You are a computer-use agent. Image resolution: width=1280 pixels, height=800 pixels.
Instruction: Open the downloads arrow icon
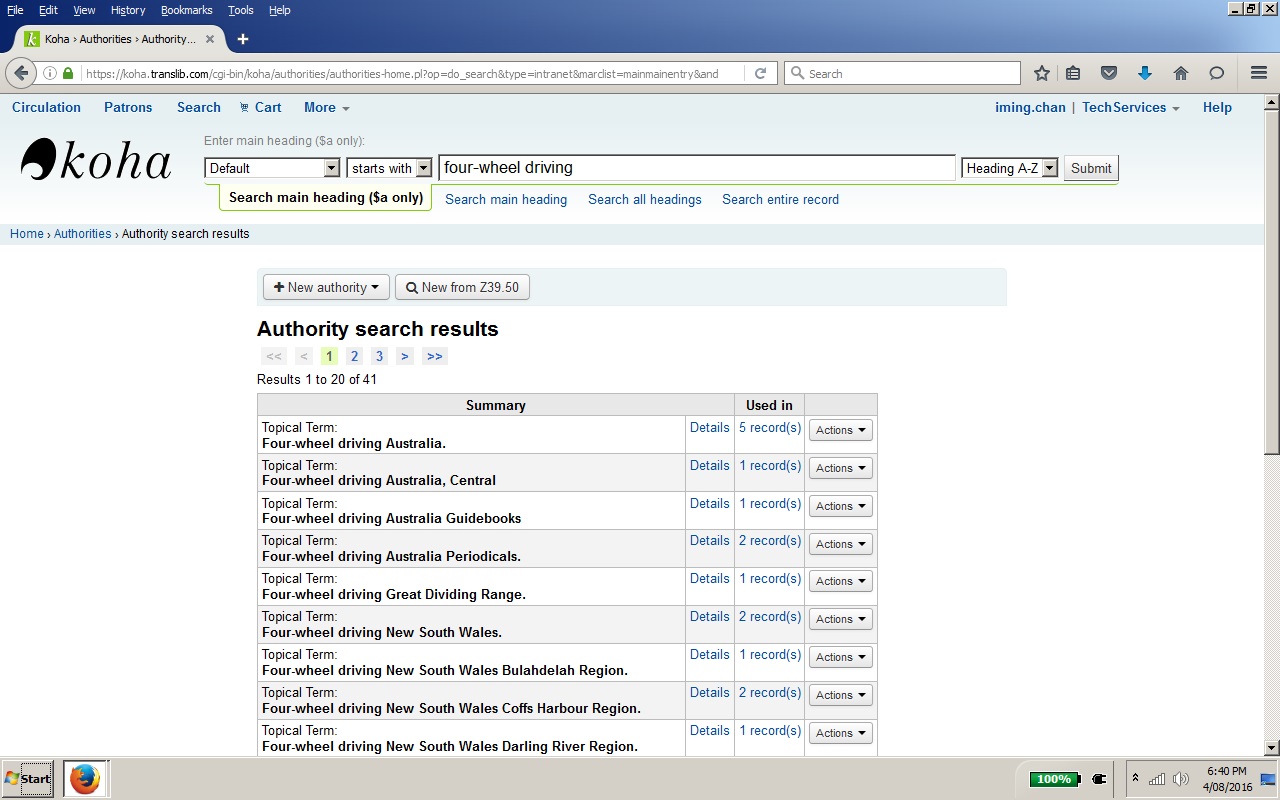coord(1145,73)
